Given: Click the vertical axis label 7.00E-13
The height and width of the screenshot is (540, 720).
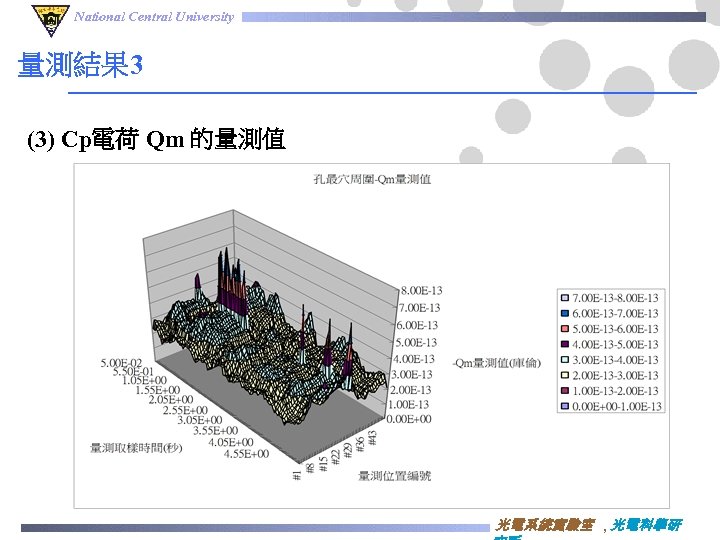Looking at the screenshot, I should click(419, 308).
